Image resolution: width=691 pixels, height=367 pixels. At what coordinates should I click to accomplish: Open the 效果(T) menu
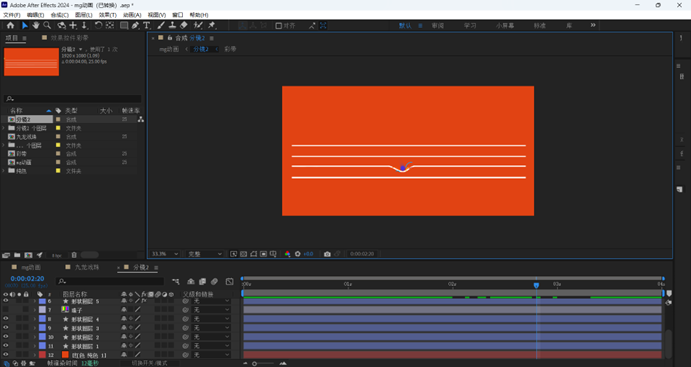(x=108, y=15)
